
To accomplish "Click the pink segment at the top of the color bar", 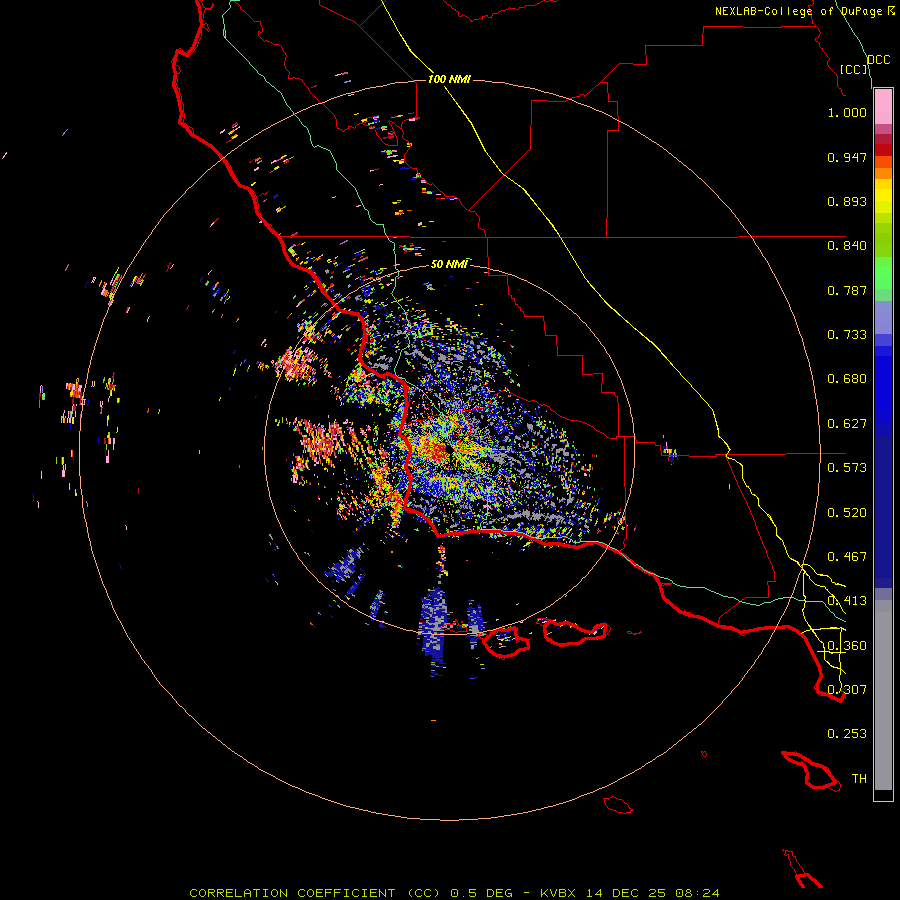I will click(x=883, y=107).
